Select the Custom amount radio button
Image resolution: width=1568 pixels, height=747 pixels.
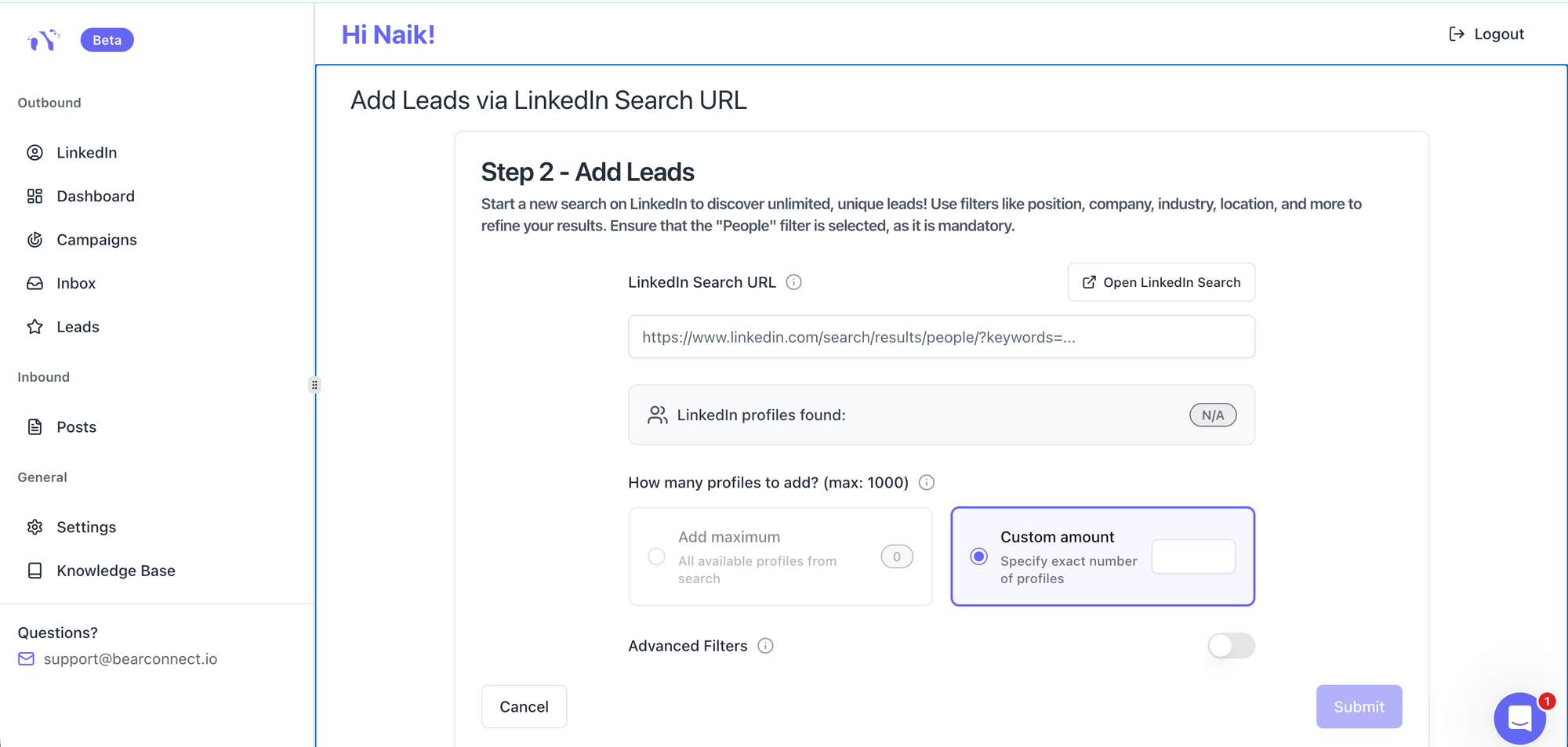tap(978, 557)
